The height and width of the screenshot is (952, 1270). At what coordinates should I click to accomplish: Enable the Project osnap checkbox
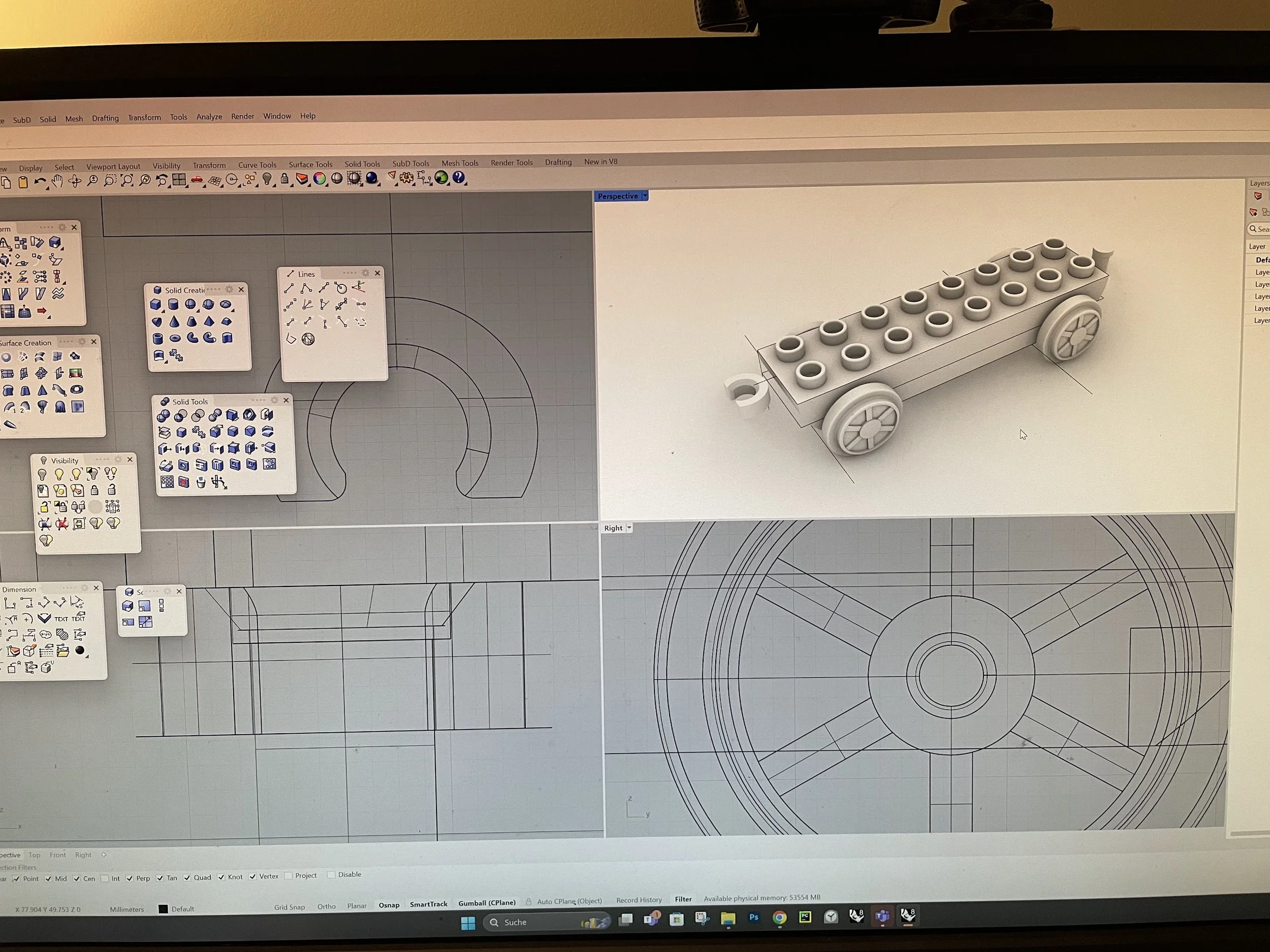pos(289,876)
